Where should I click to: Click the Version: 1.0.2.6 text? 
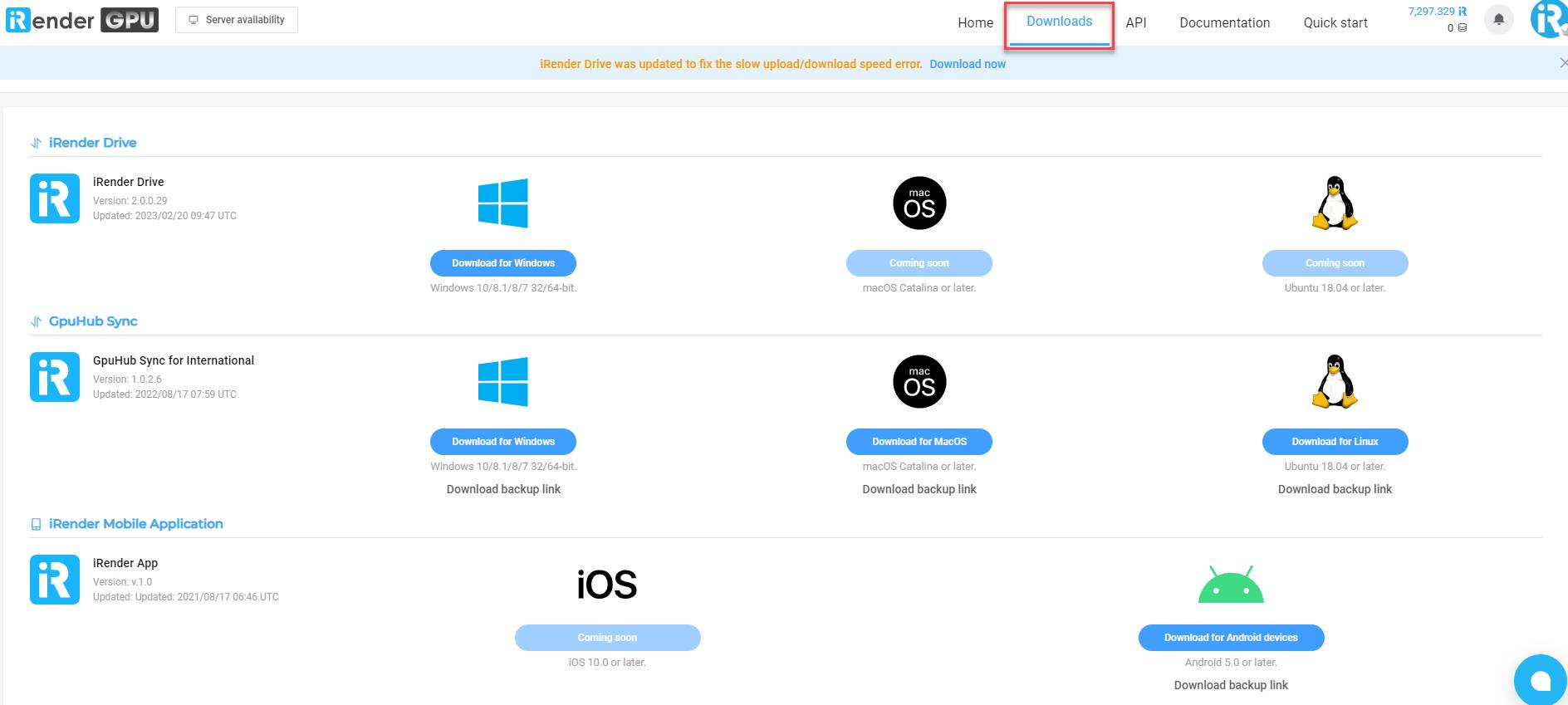point(127,379)
